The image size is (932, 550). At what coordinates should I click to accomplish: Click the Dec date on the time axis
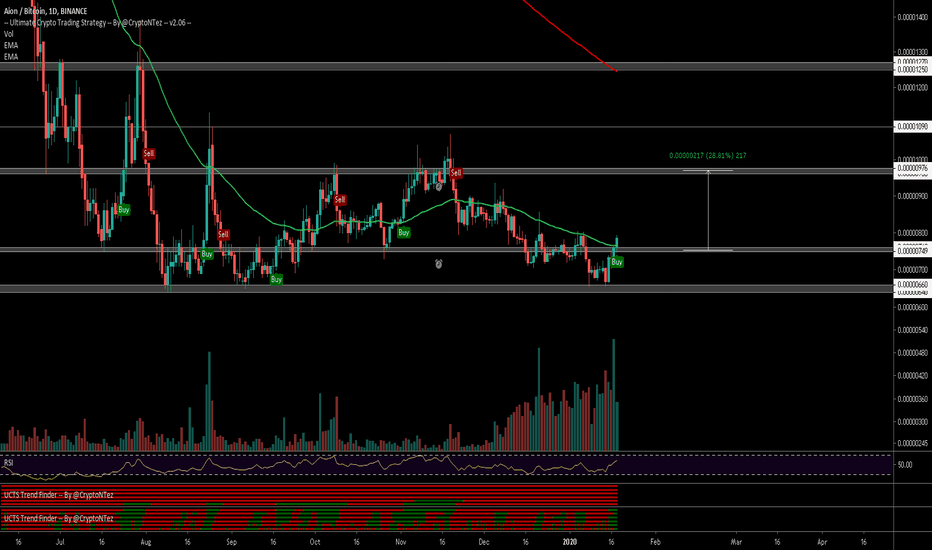coord(484,542)
